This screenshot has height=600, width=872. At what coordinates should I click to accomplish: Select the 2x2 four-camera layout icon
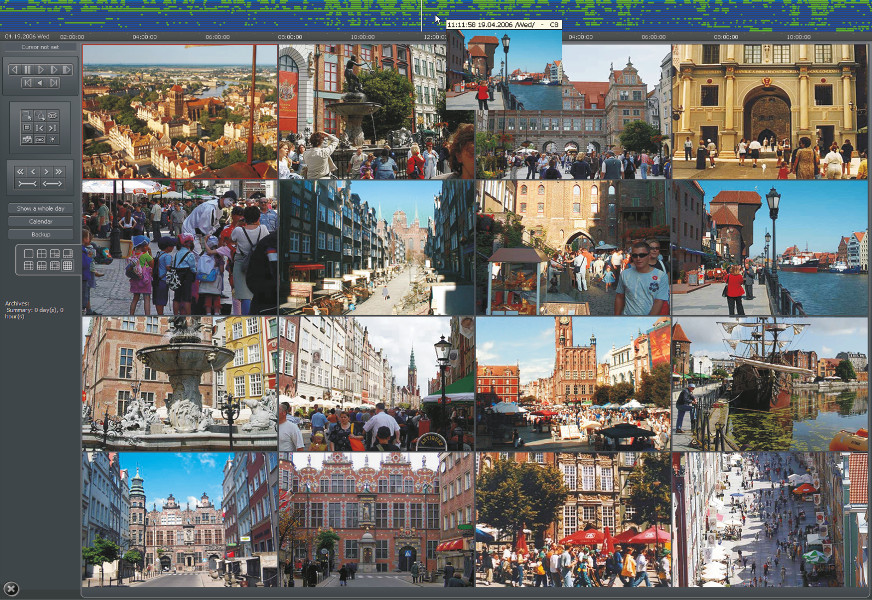coord(41,254)
